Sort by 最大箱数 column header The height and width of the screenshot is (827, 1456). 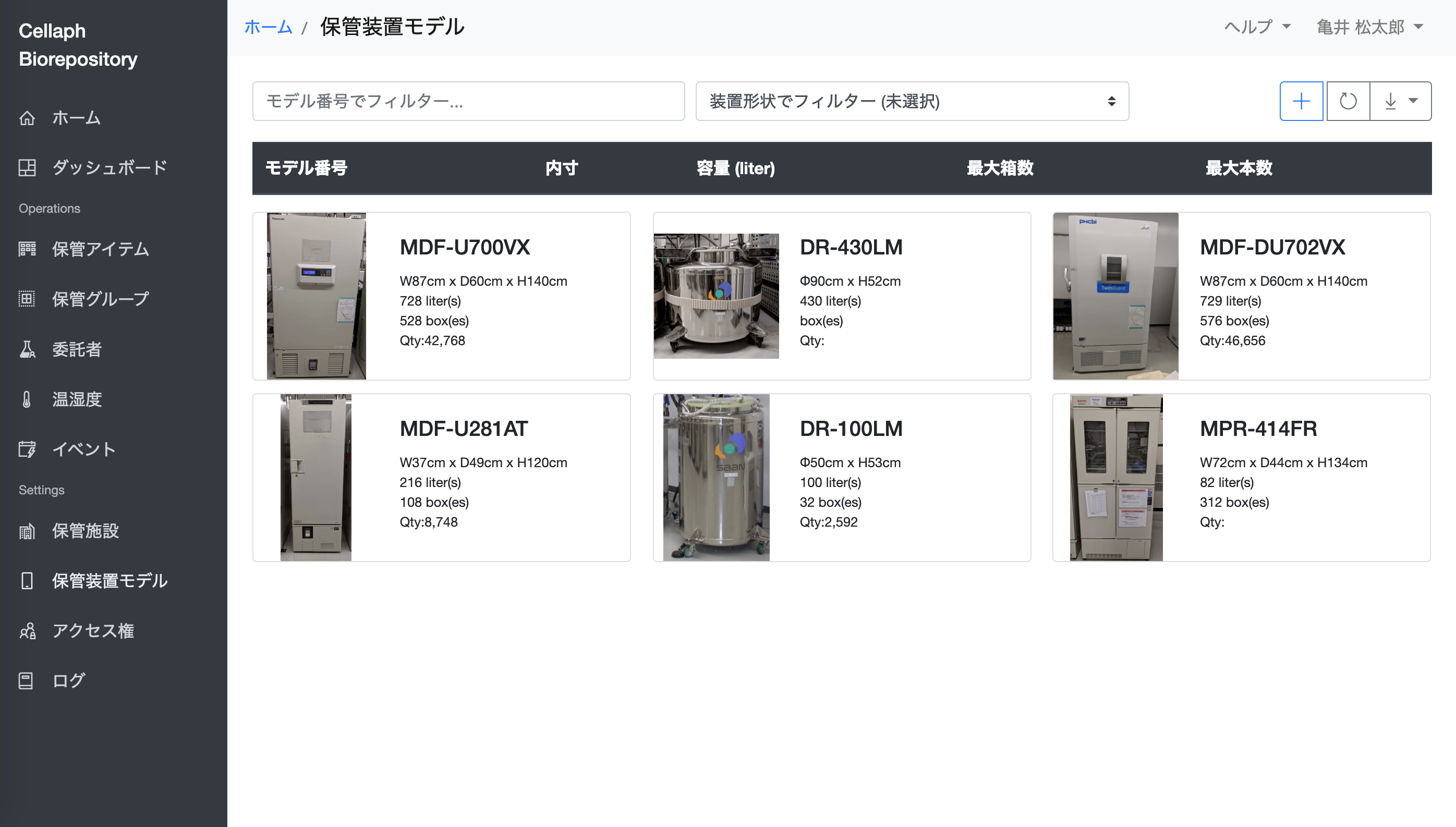click(x=1000, y=168)
